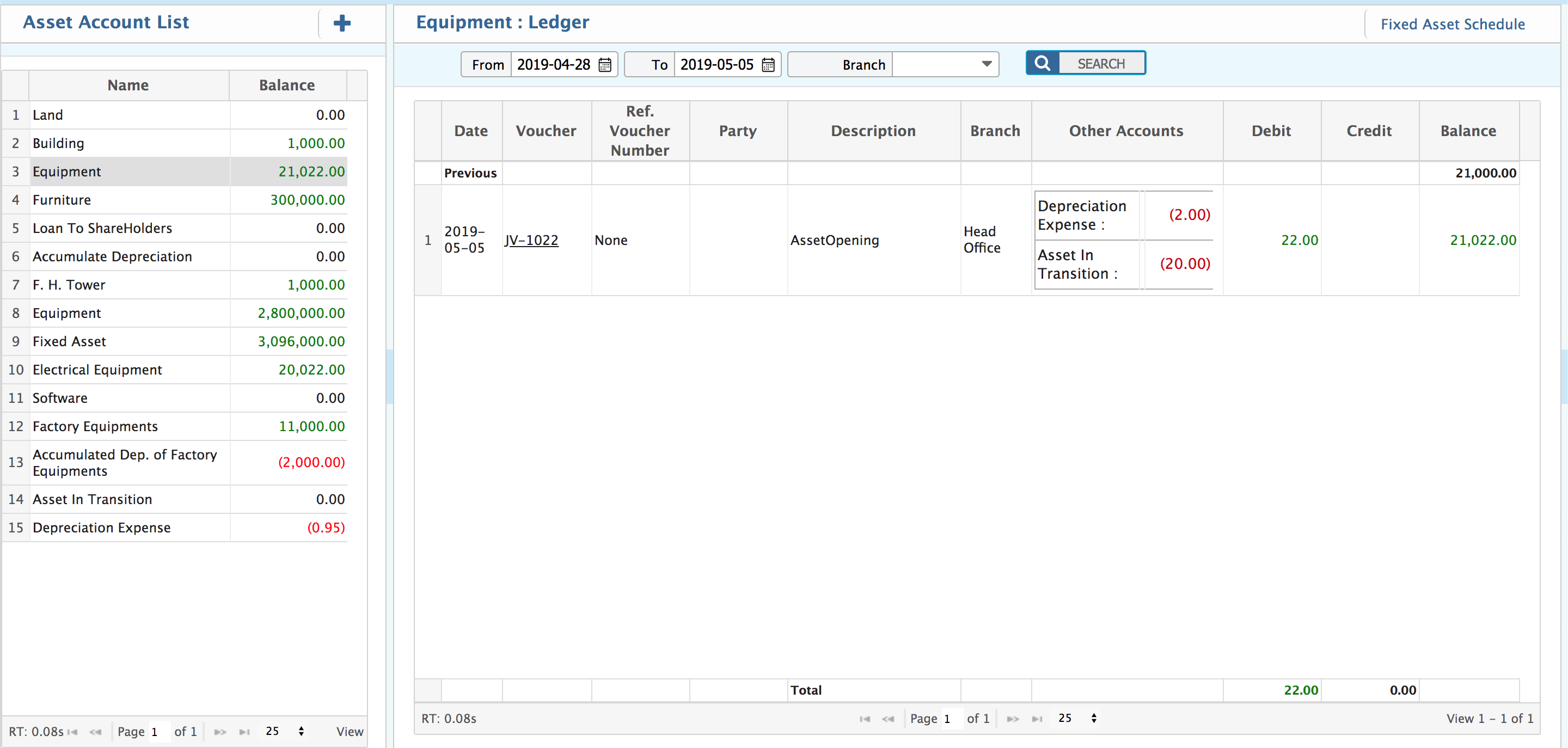Go to first page in ledger pager
Viewport: 1568px width, 748px height.
coord(865,719)
